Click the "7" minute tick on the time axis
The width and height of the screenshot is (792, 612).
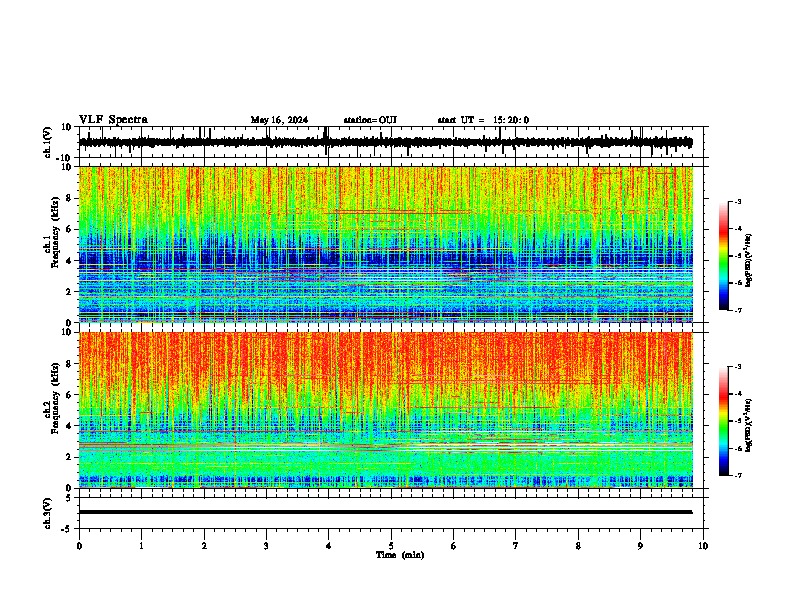coord(516,546)
